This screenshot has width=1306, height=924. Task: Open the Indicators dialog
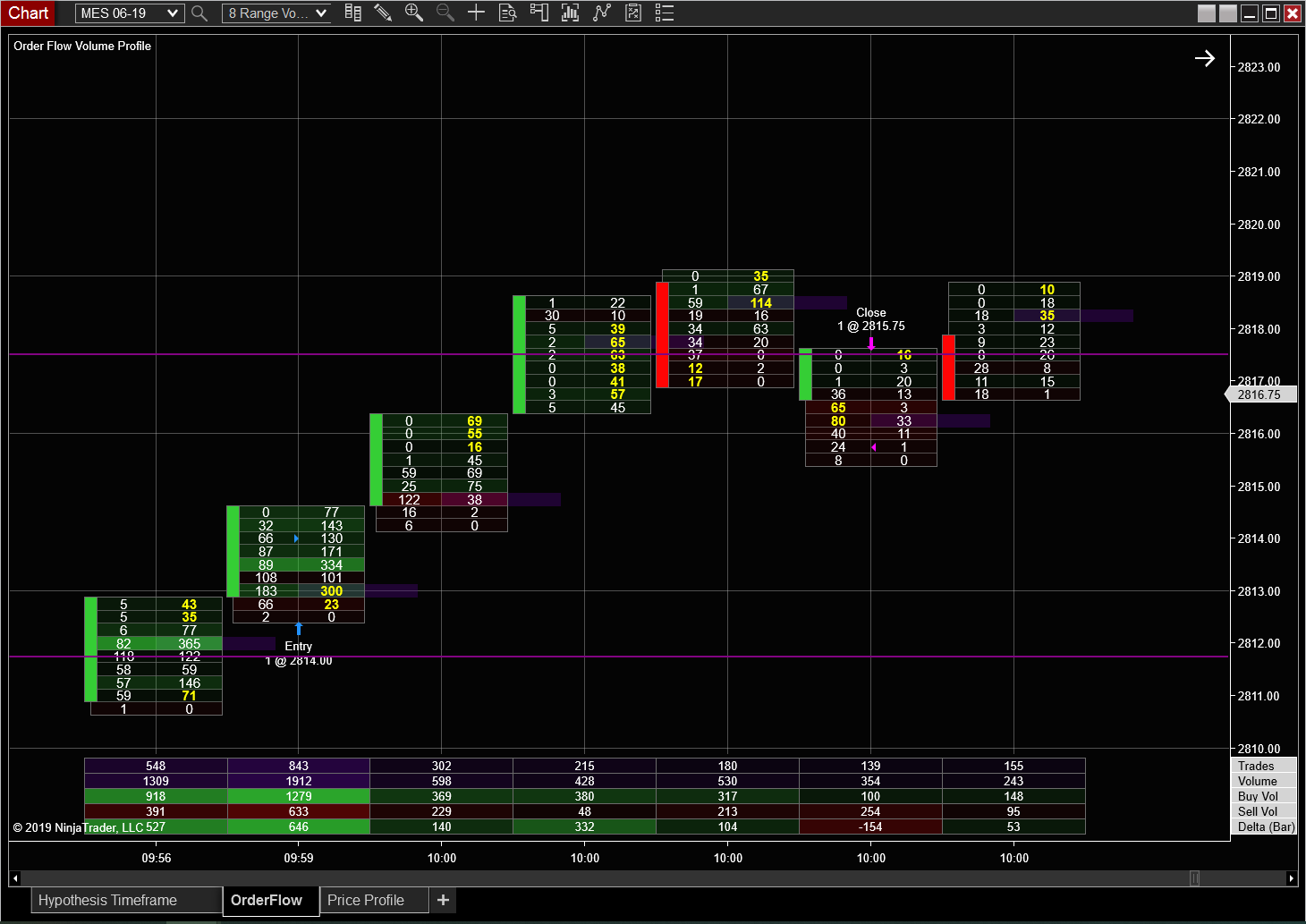(570, 13)
